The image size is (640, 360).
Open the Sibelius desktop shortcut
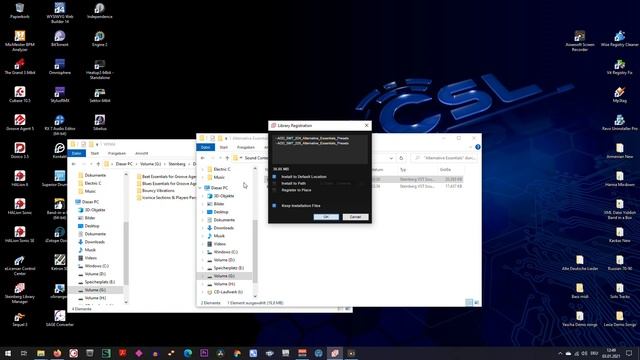100,122
